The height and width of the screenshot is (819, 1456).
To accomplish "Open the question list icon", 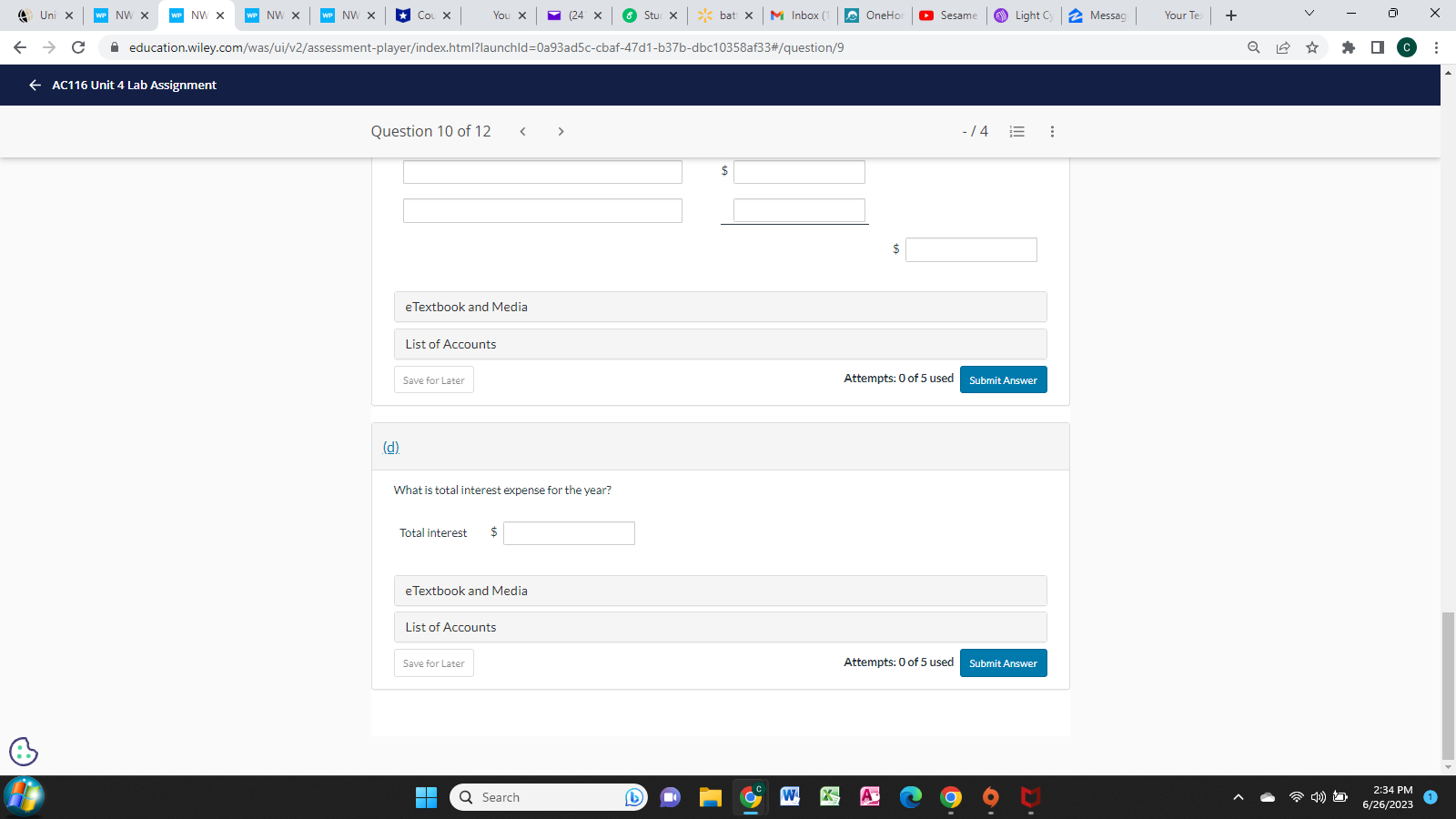I will [1017, 131].
